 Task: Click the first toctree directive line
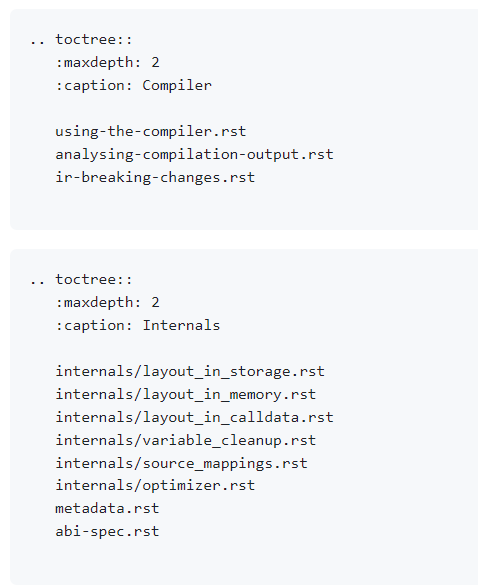(x=81, y=39)
